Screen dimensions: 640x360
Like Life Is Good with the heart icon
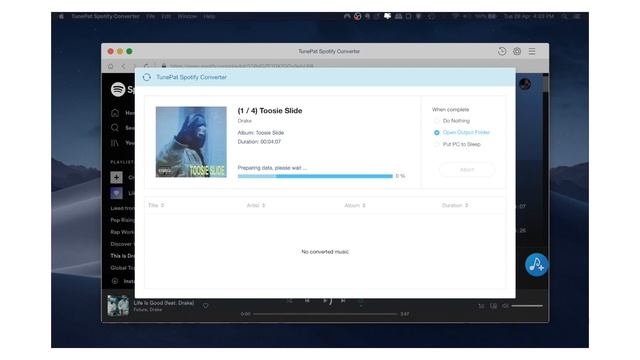point(206,305)
